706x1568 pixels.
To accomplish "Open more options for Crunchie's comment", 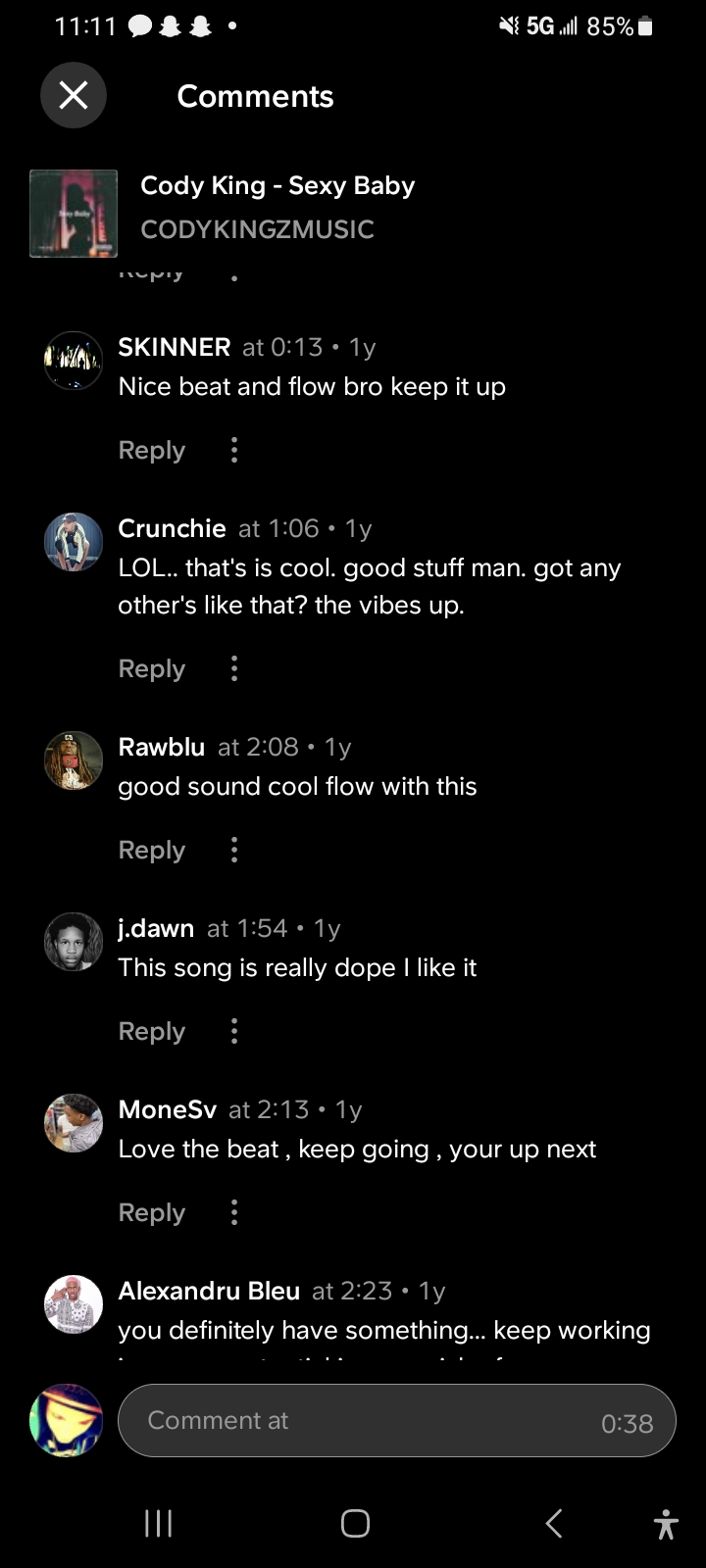I will coord(233,668).
